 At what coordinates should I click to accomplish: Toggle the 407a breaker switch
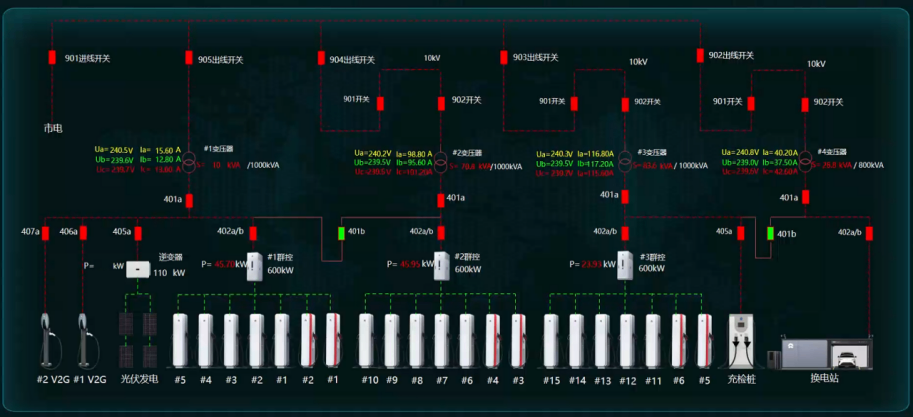46,233
